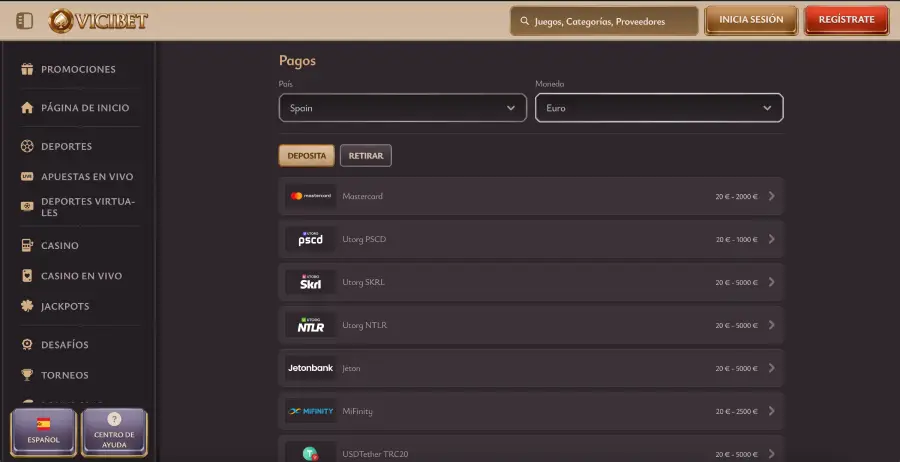Image resolution: width=900 pixels, height=462 pixels.
Task: Click the Pagos page heading
Action: pyautogui.click(x=297, y=61)
